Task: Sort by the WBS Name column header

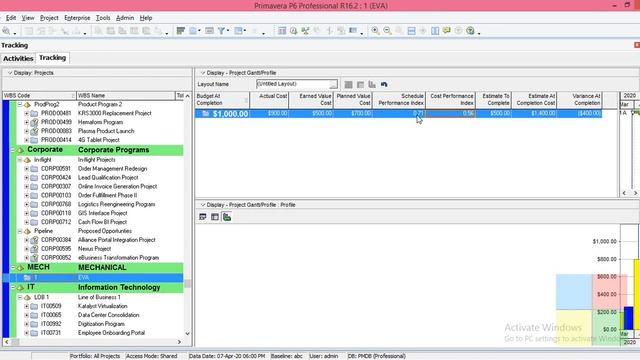Action: point(126,96)
